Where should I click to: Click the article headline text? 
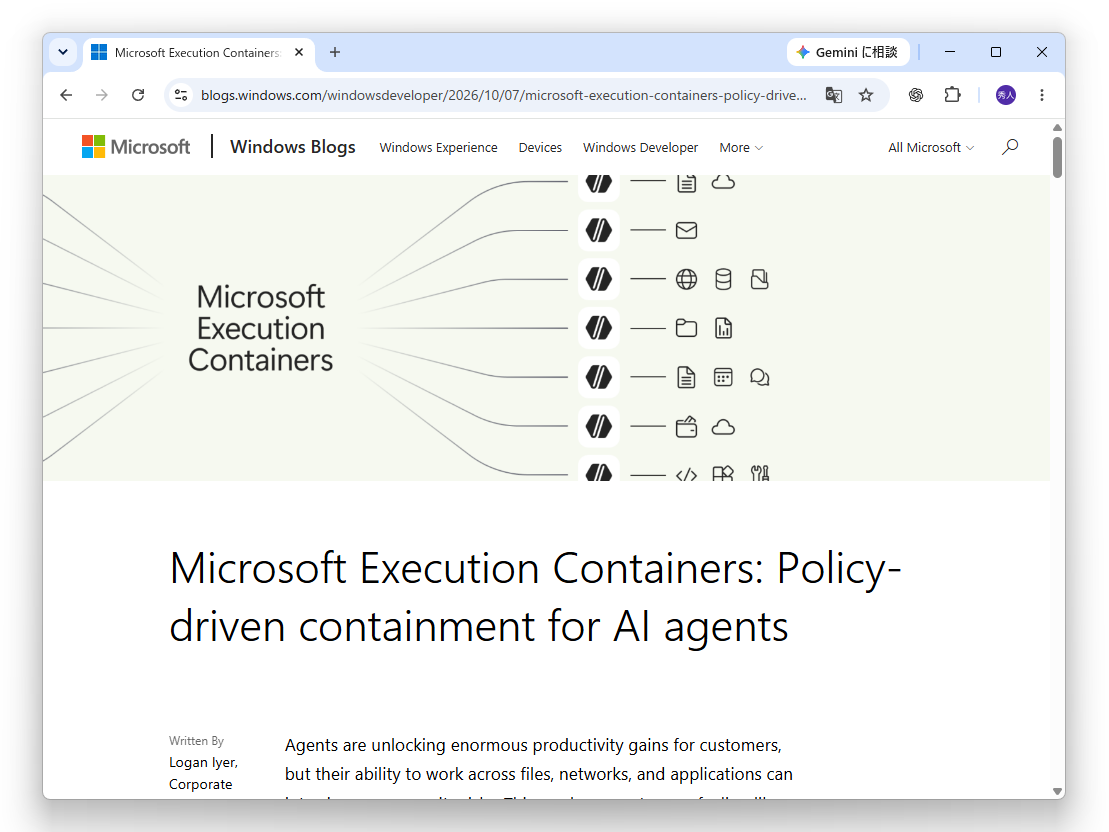(x=535, y=597)
